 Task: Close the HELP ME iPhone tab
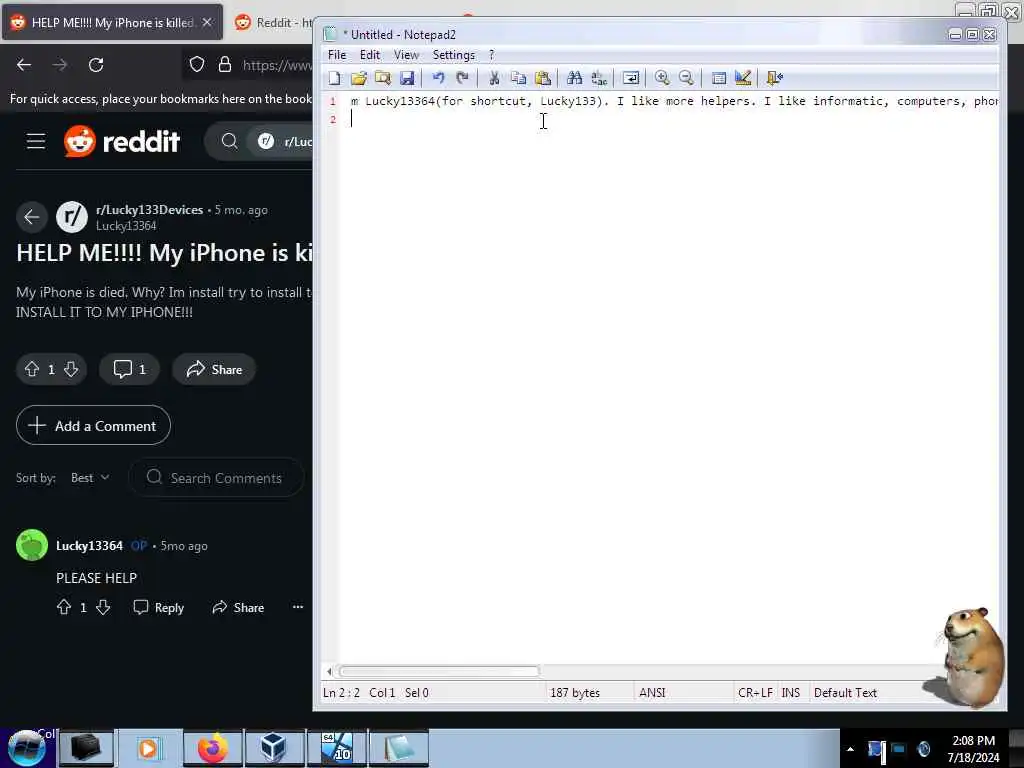coord(207,22)
